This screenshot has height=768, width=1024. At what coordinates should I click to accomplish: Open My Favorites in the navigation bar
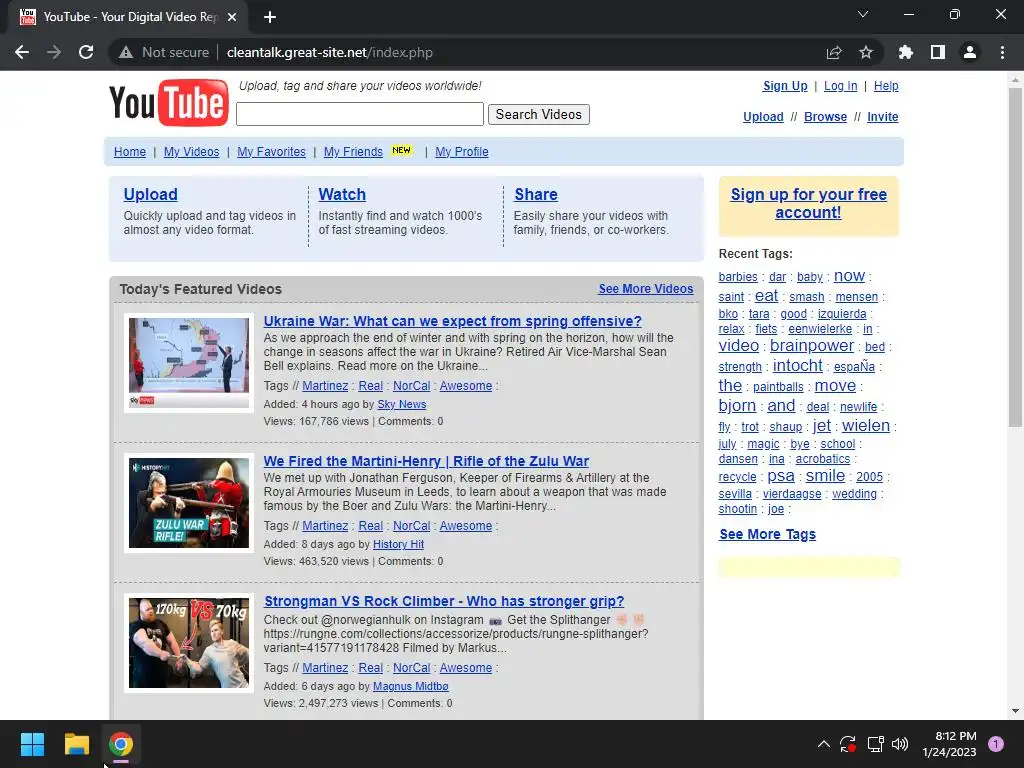(272, 152)
